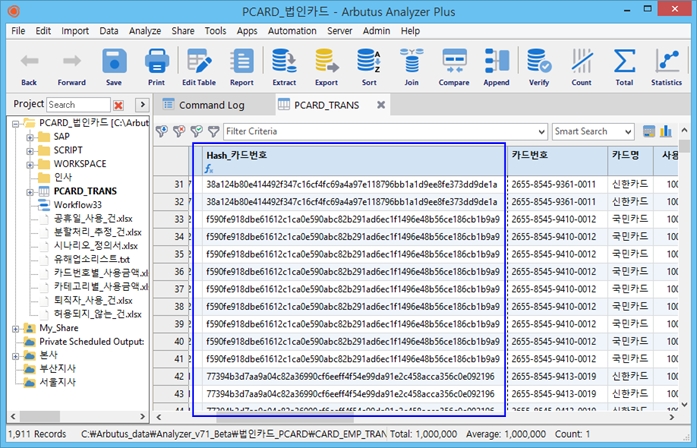Select the 서울지사 node

click(57, 382)
